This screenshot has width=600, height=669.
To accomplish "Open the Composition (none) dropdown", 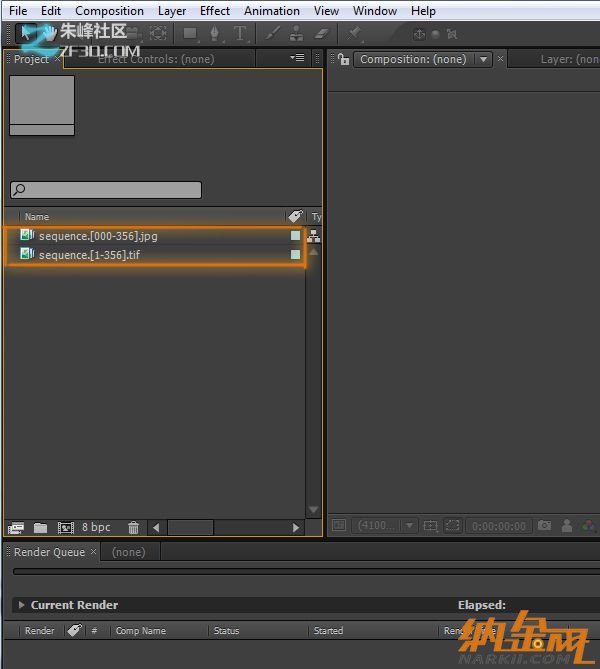I will (484, 59).
